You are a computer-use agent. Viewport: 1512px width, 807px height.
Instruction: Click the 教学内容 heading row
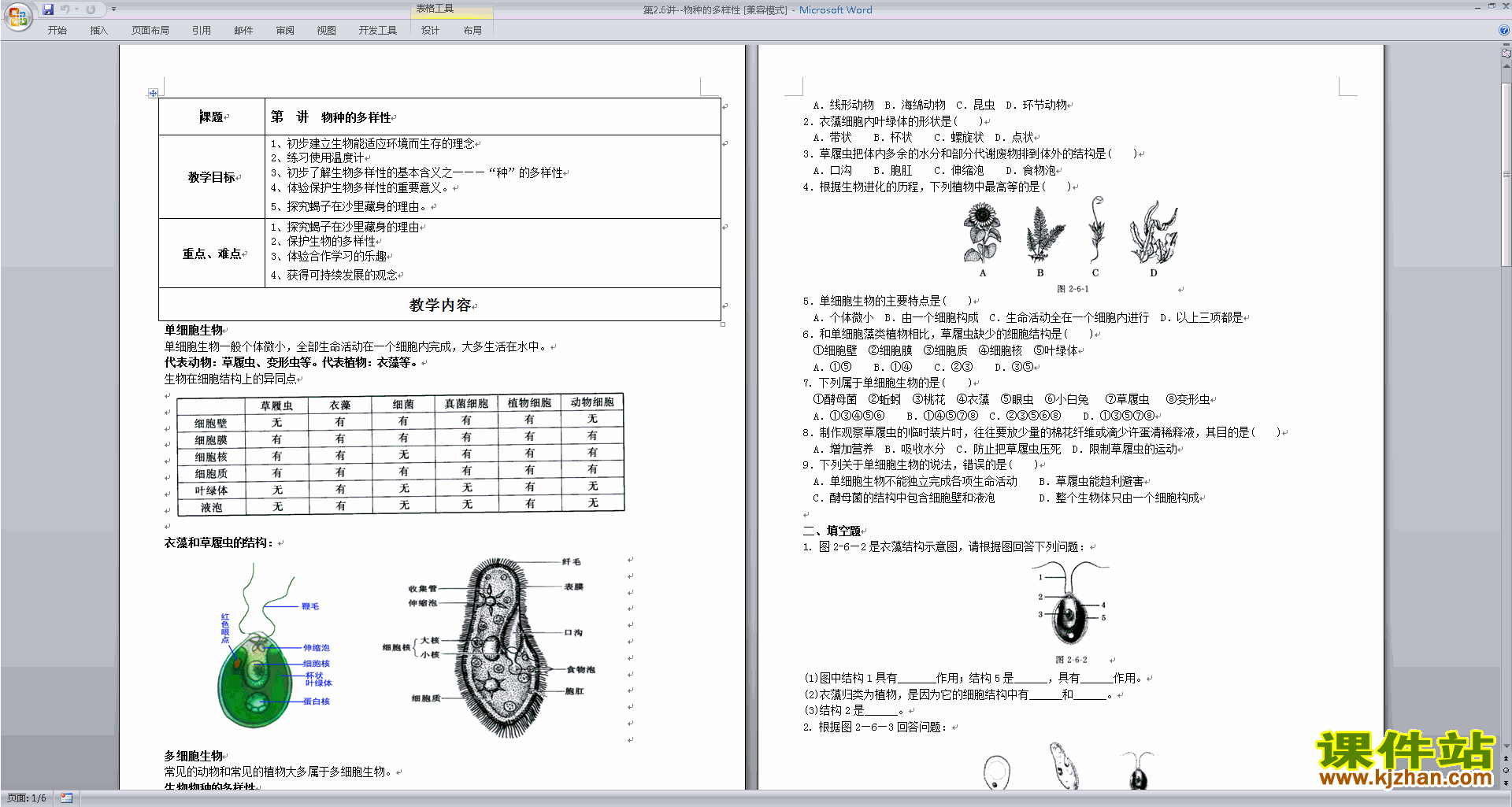pos(440,305)
